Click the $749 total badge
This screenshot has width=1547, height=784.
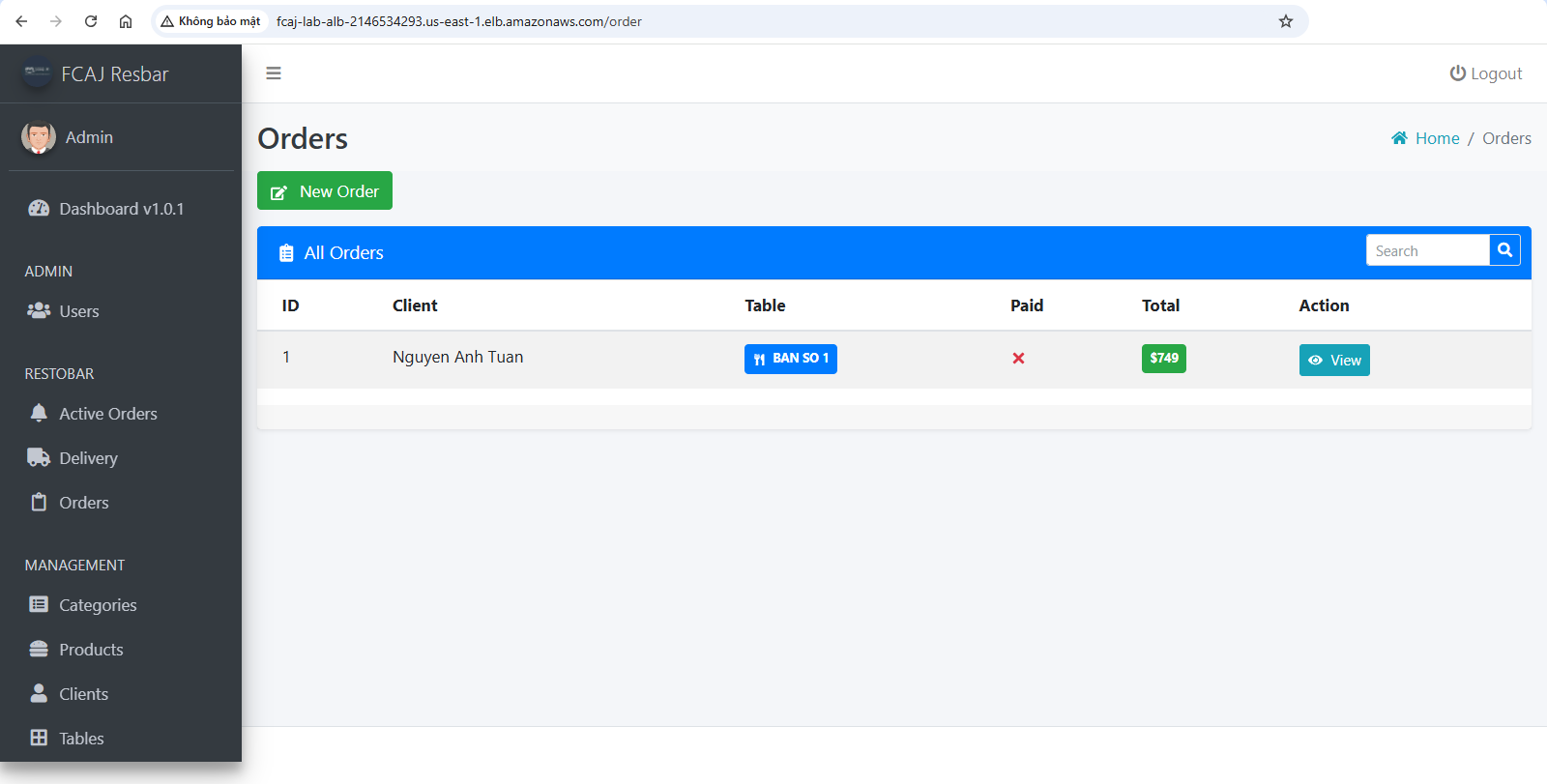(1164, 359)
